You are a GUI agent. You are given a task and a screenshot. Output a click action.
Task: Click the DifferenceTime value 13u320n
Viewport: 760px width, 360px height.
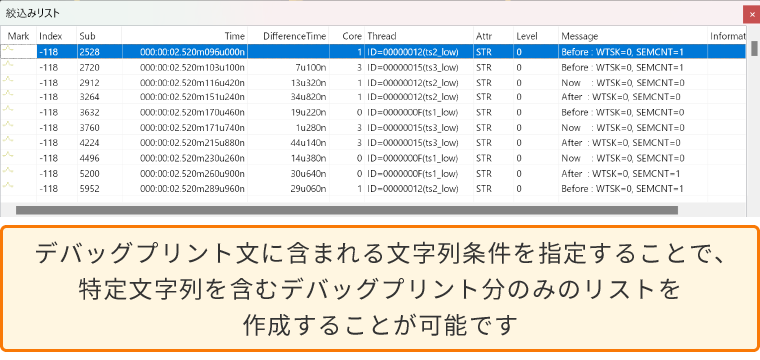click(x=308, y=82)
